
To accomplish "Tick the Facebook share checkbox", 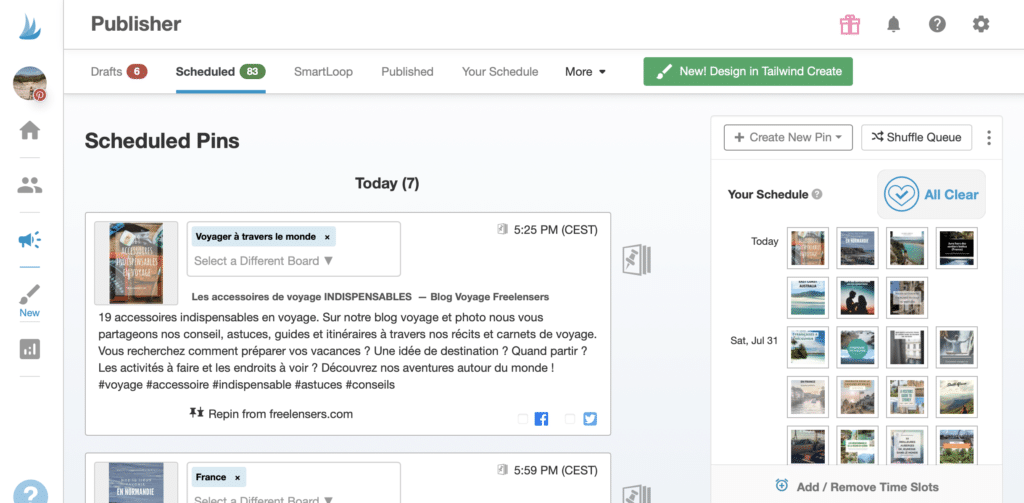I will coord(522,419).
